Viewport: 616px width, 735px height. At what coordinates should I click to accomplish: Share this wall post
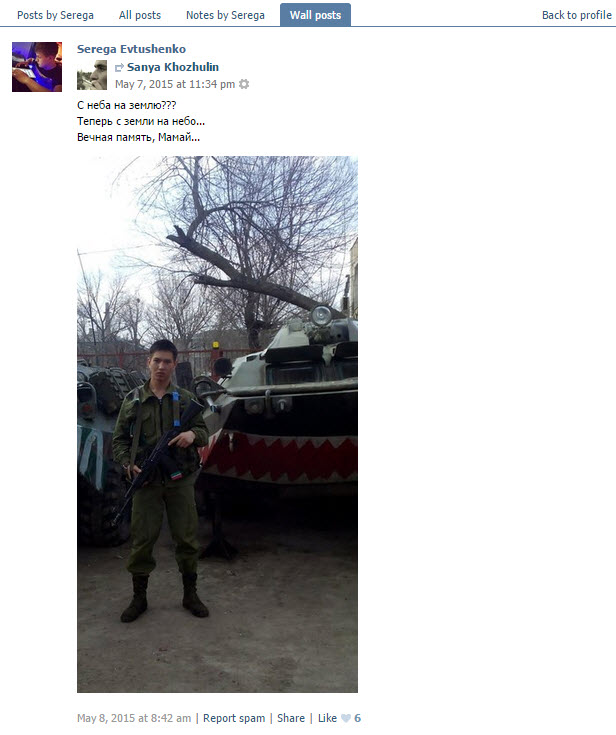291,718
